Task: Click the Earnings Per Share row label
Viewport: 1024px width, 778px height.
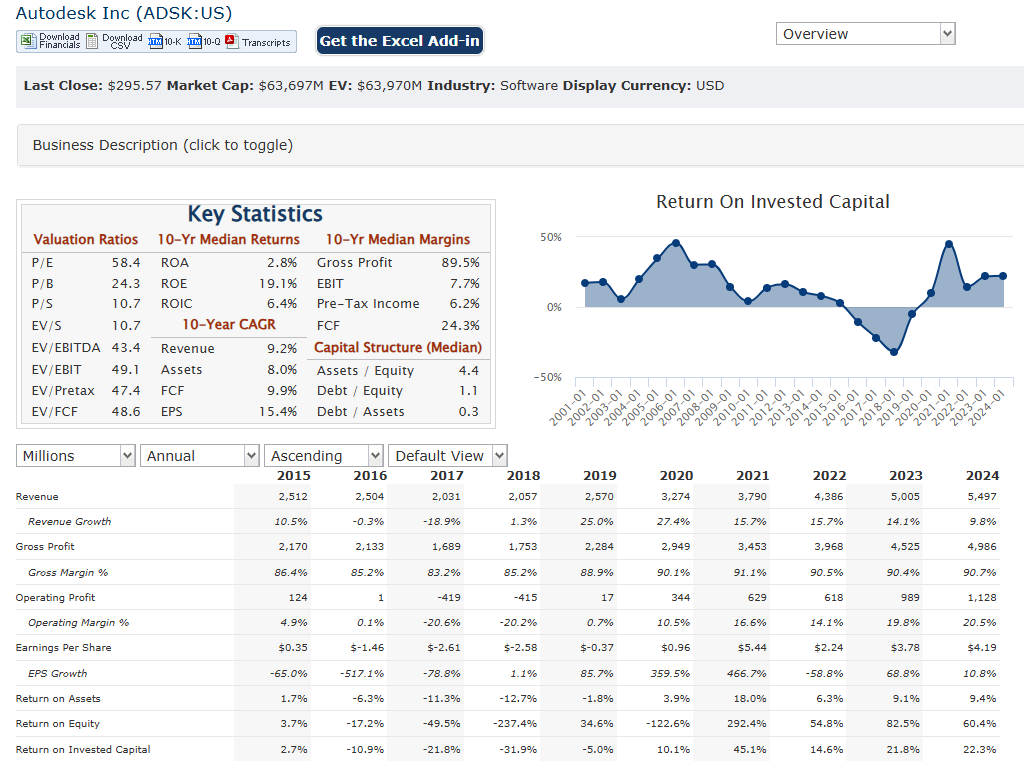Action: pos(63,647)
